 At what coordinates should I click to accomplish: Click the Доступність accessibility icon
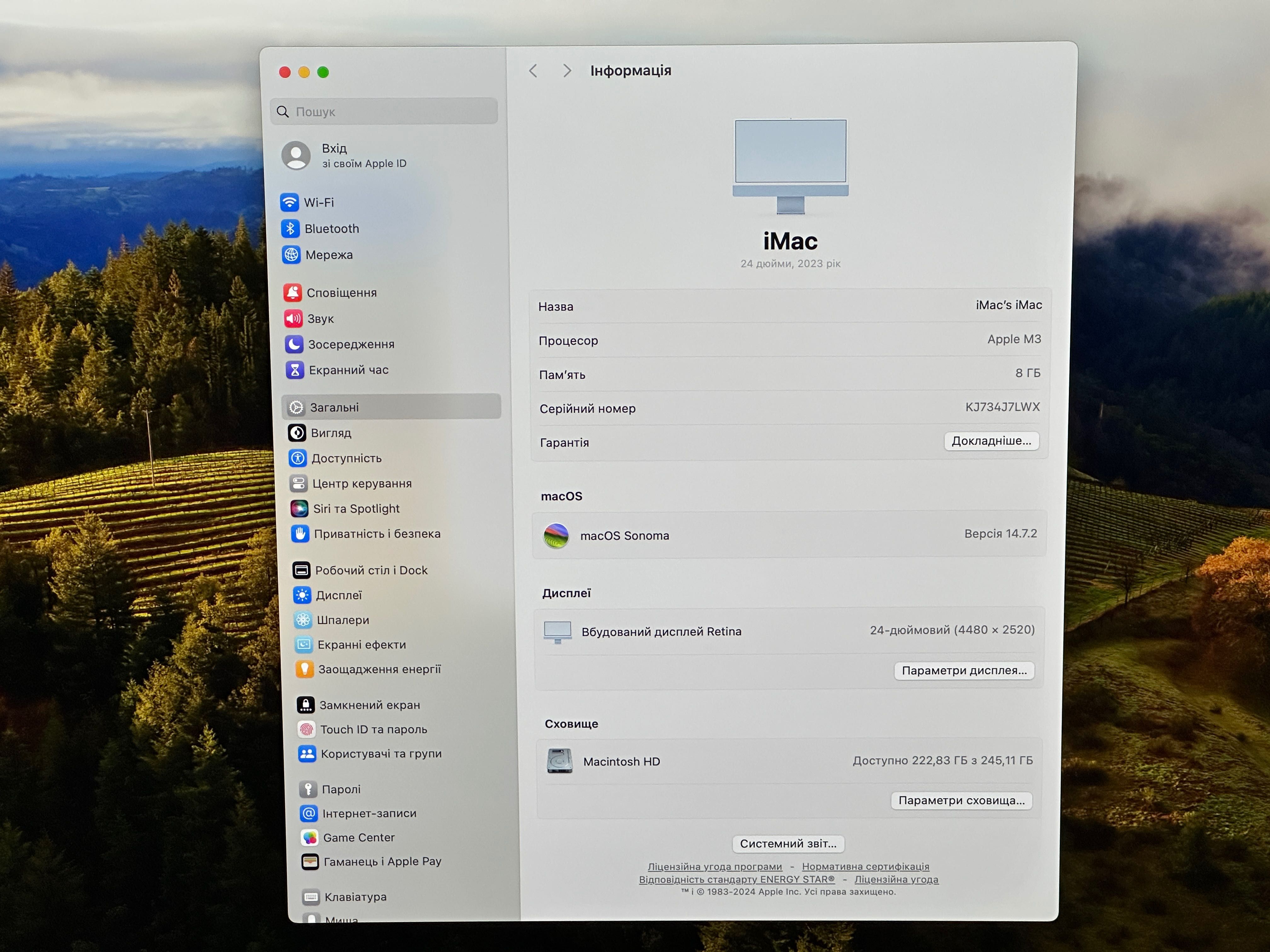click(x=297, y=458)
